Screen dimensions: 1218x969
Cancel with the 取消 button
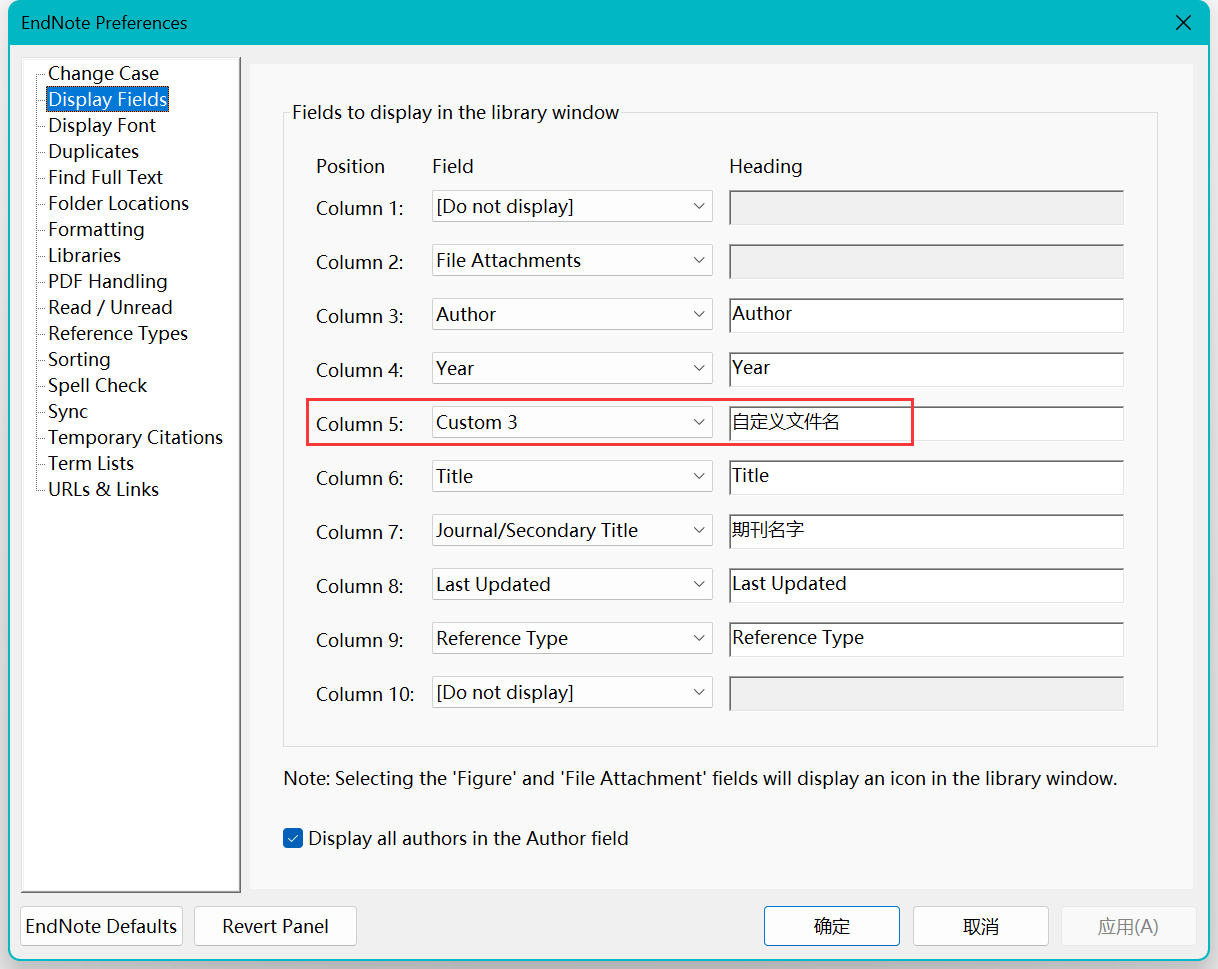click(981, 926)
